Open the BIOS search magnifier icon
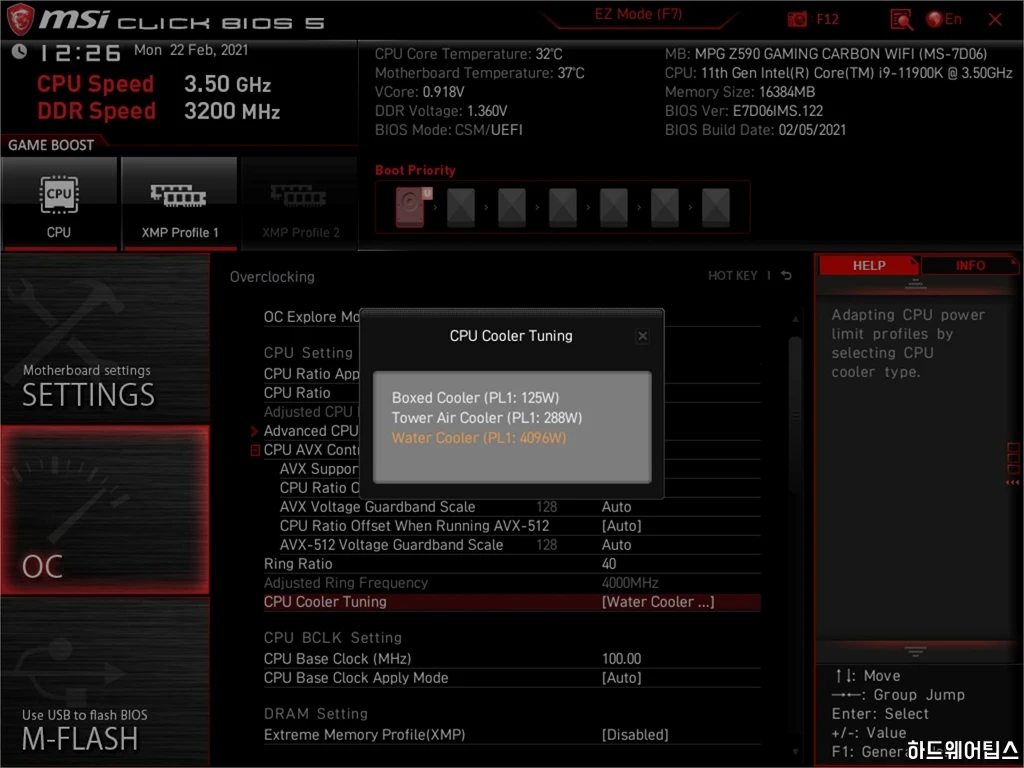Screen dimensions: 1024x768 point(901,20)
